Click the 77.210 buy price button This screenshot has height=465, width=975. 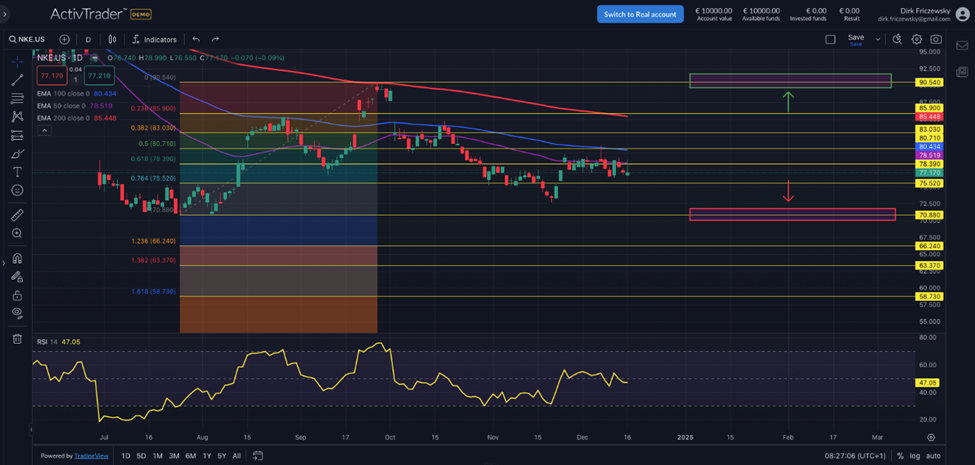click(96, 75)
